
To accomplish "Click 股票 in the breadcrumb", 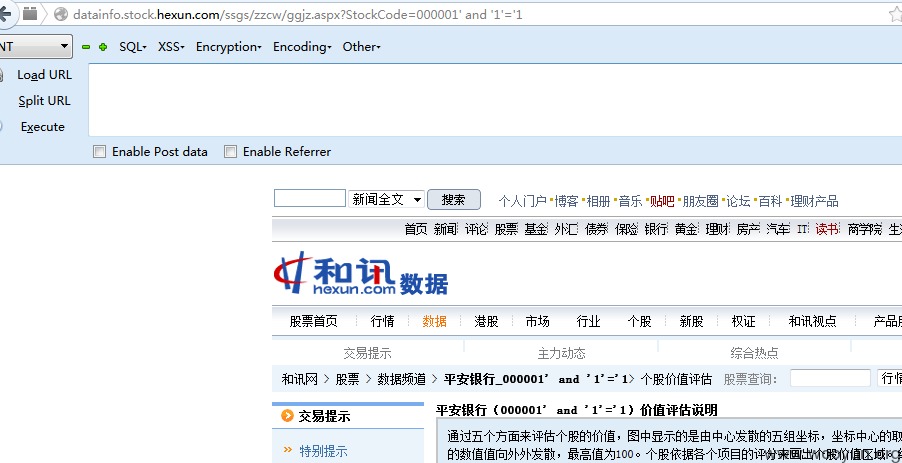I will 347,379.
